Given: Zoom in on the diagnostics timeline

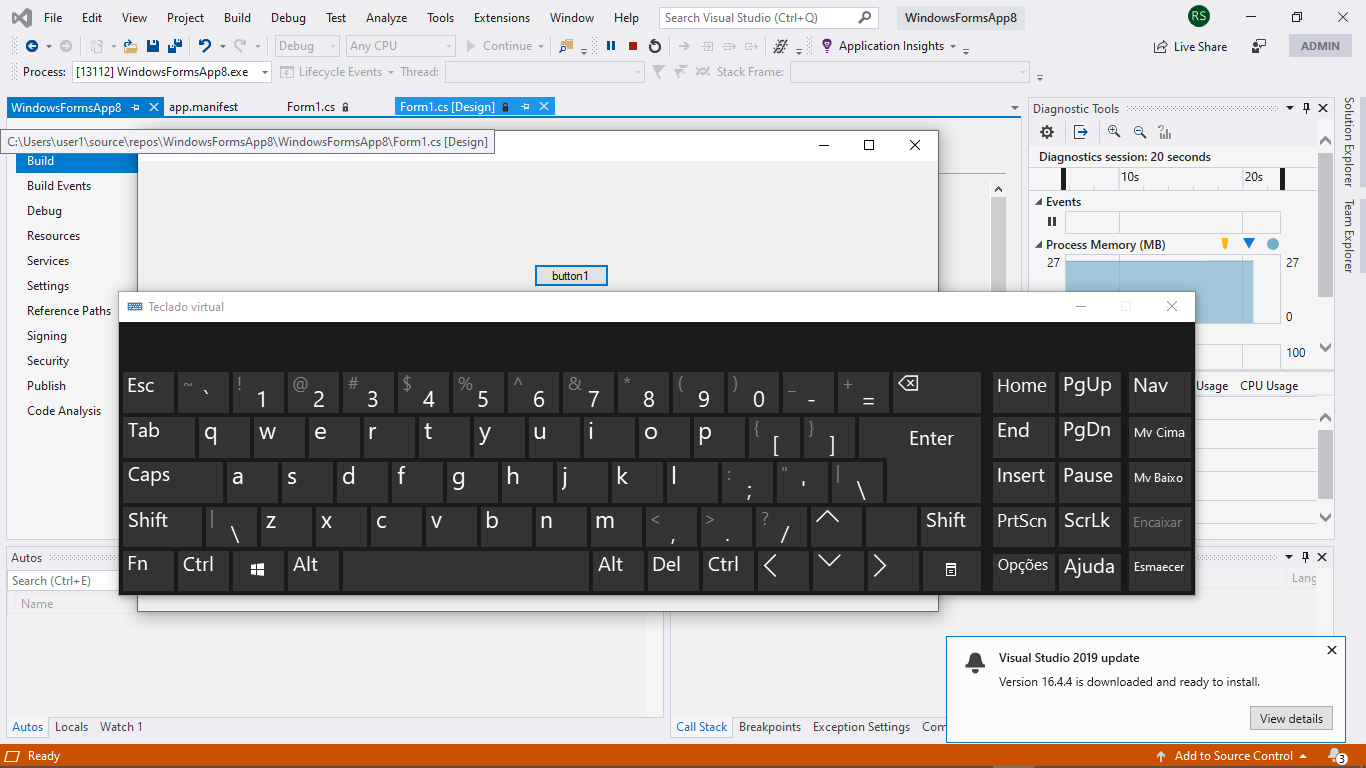Looking at the screenshot, I should click(1114, 132).
